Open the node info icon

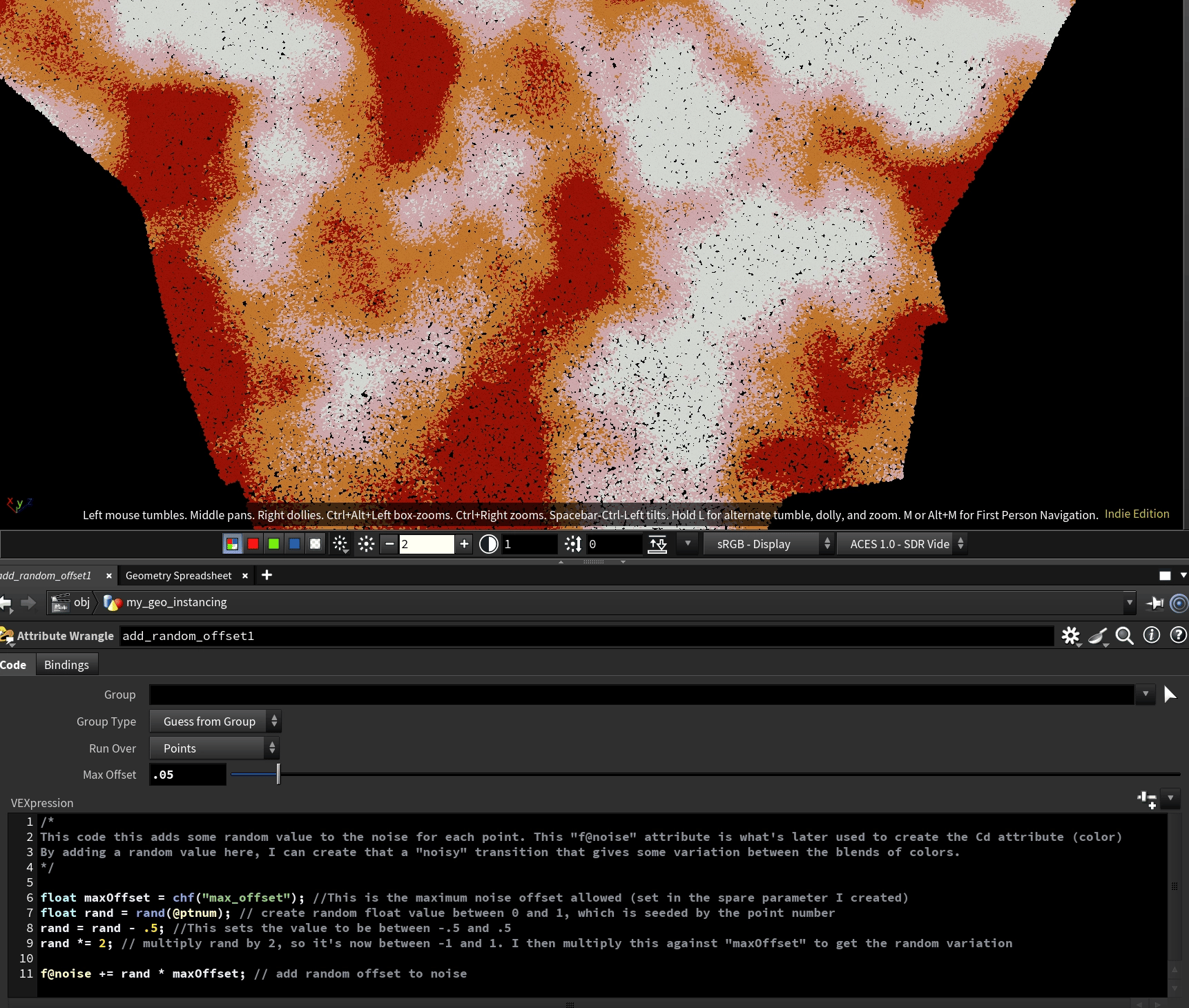point(1152,635)
